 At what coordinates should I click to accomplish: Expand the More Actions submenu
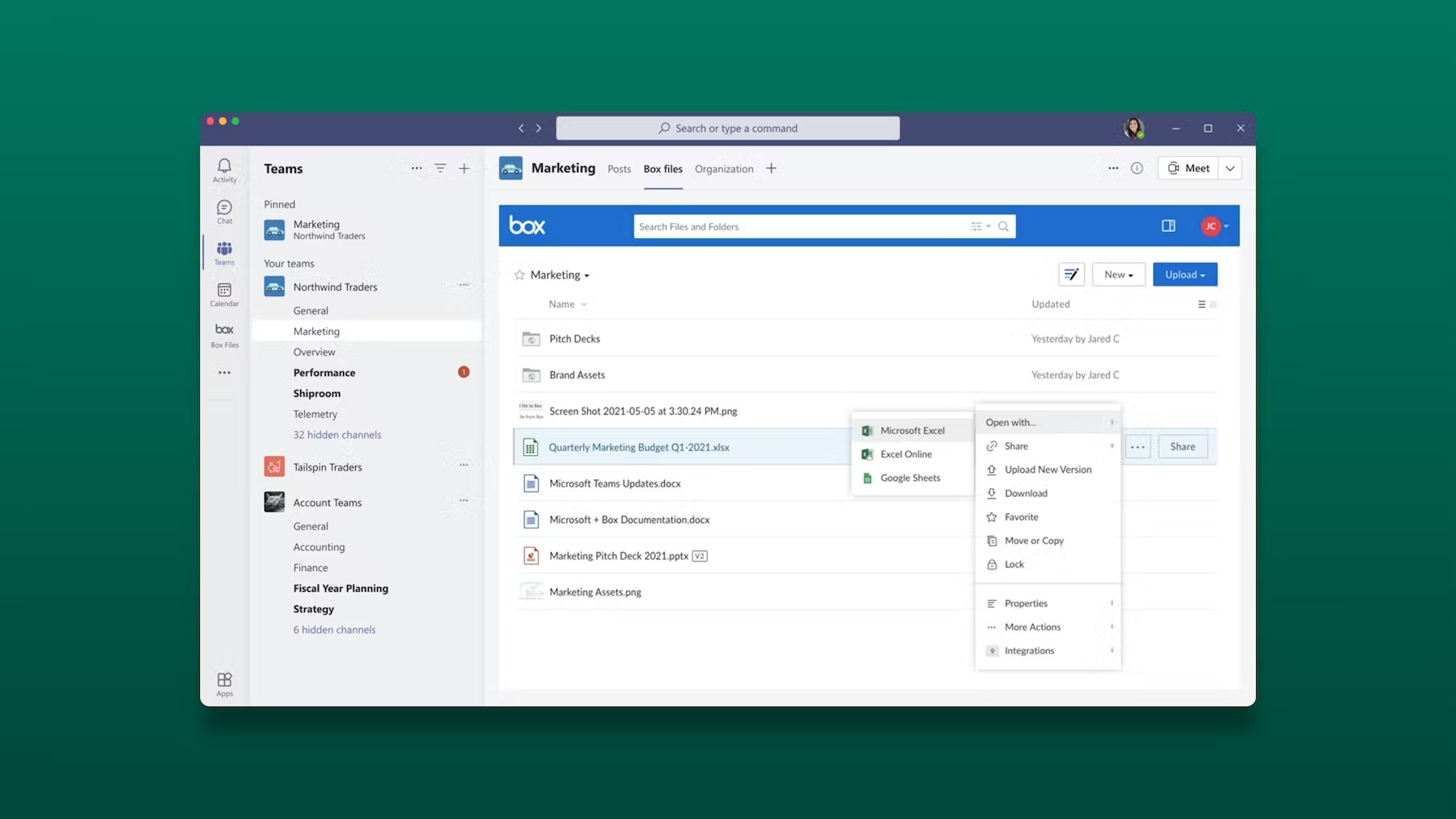tap(1048, 627)
